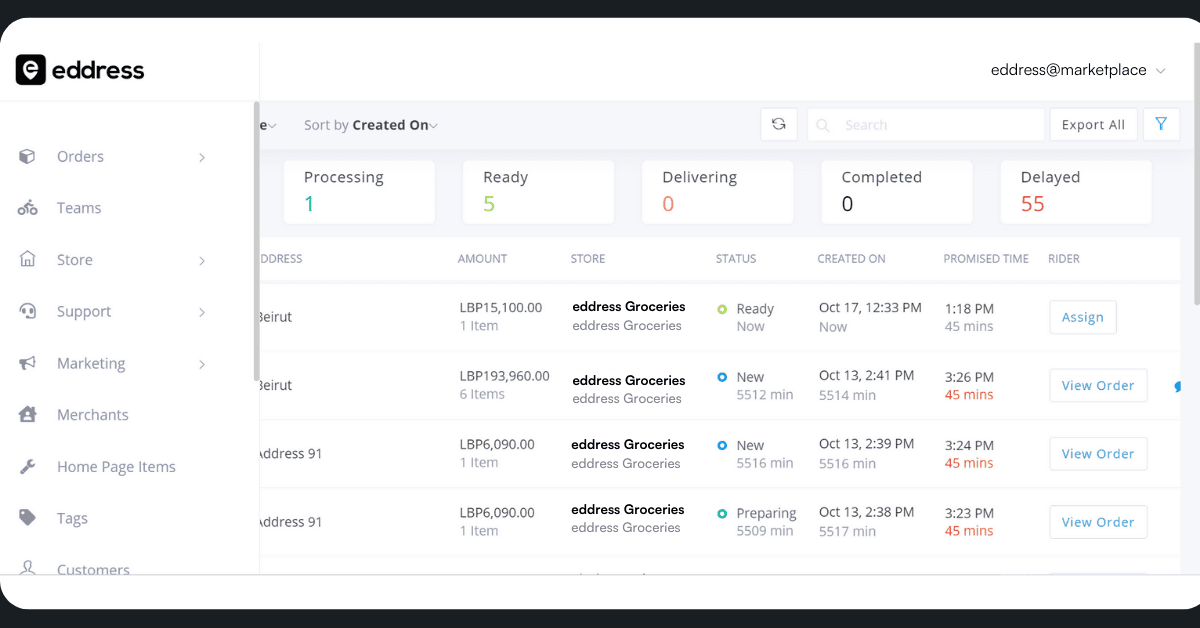Click the Marketing megaphone icon
The height and width of the screenshot is (628, 1200).
[x=28, y=364]
